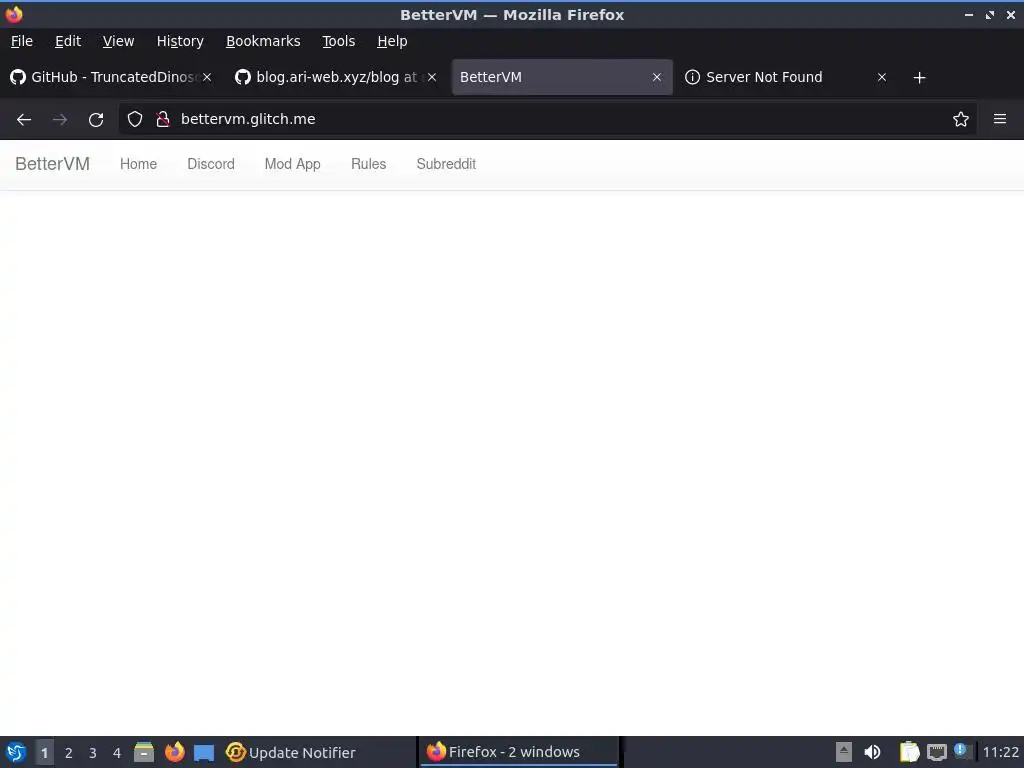Image resolution: width=1024 pixels, height=768 pixels.
Task: Go back to the previous page
Action: [24, 120]
